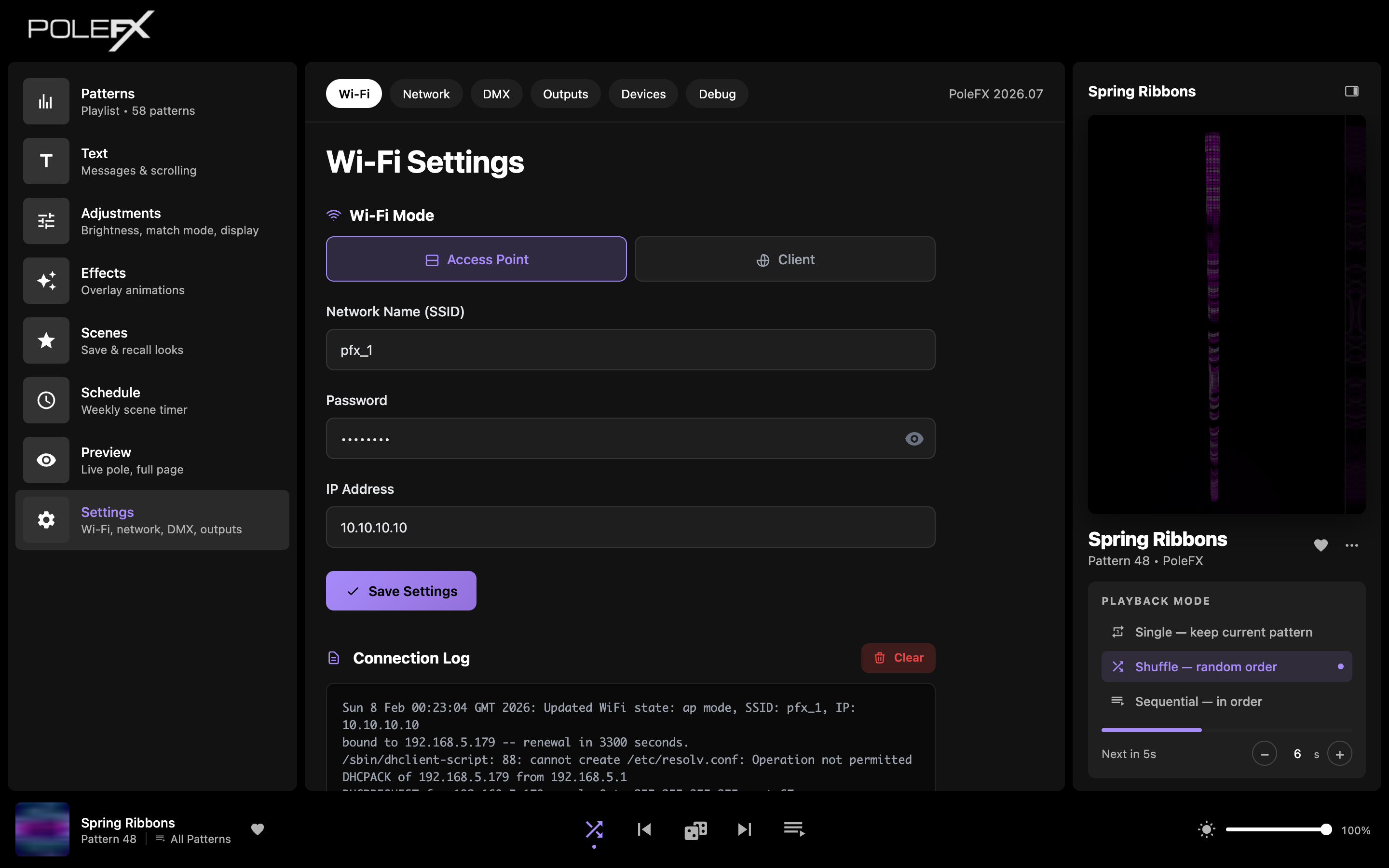Edit the Network Name SSID field
Image resolution: width=1389 pixels, height=868 pixels.
tap(630, 350)
